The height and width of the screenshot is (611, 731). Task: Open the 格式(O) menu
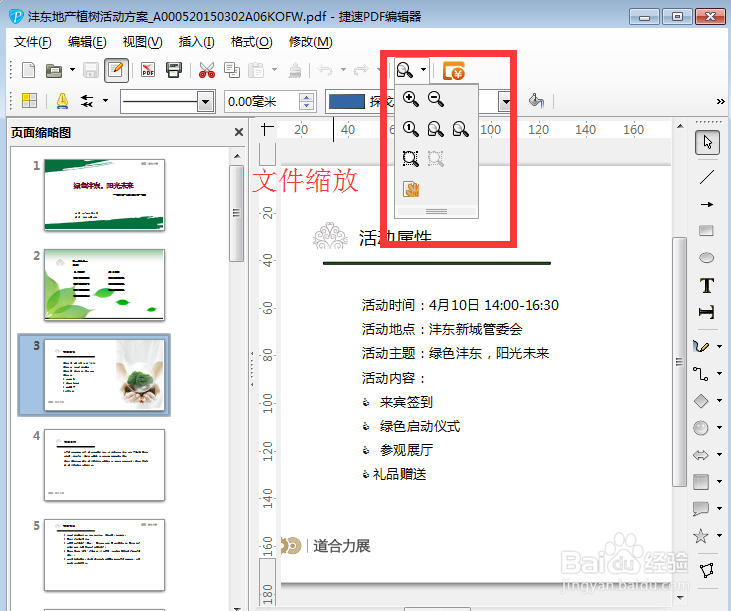click(252, 42)
